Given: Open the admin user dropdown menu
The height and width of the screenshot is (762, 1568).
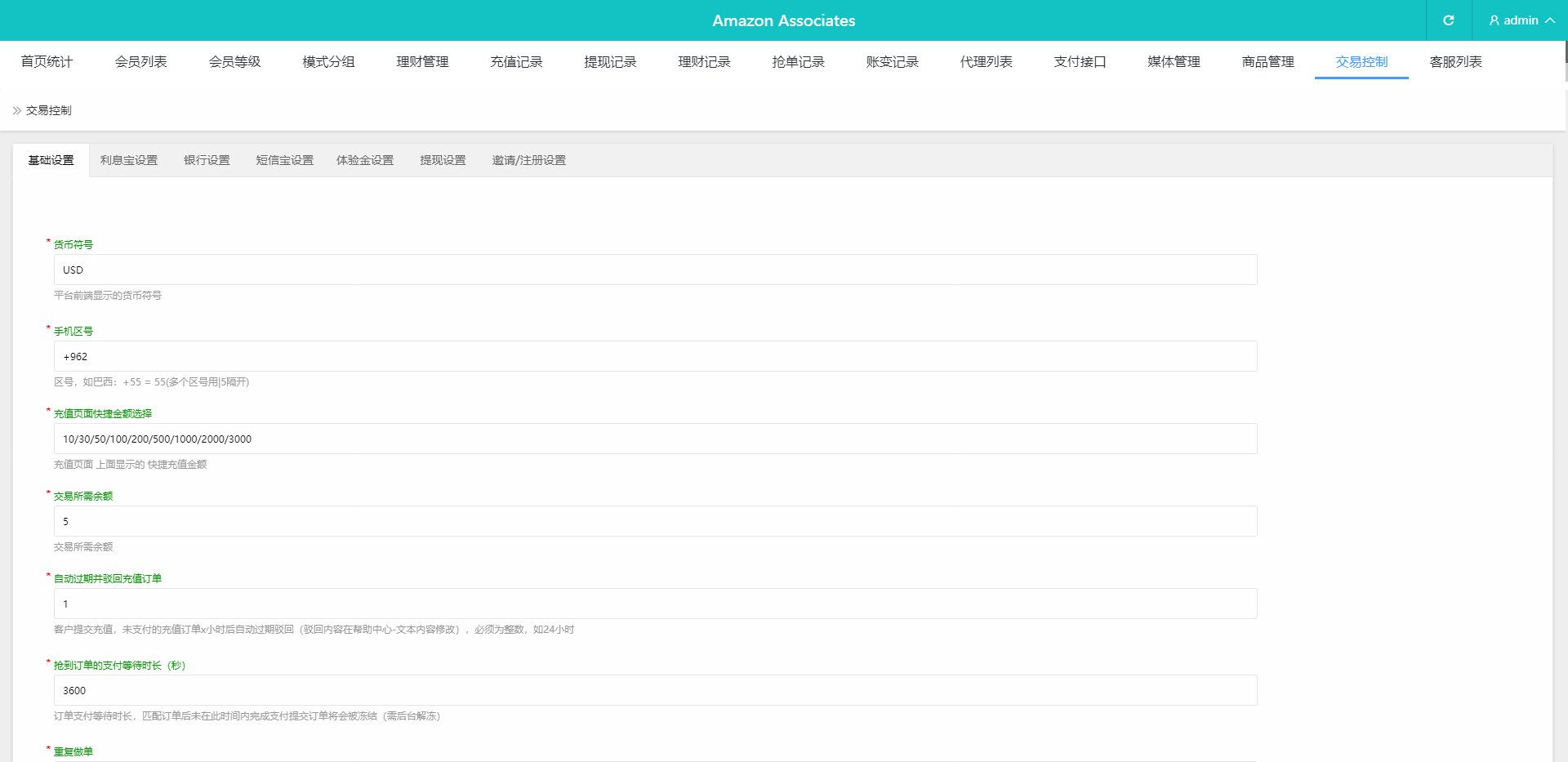Looking at the screenshot, I should click(x=1521, y=20).
